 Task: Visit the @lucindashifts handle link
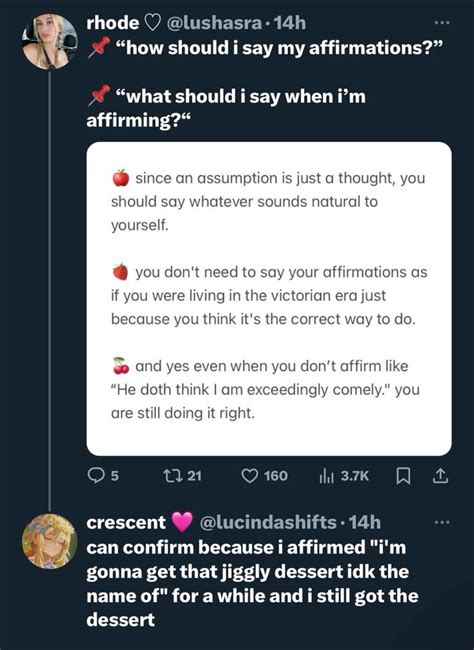click(x=268, y=522)
